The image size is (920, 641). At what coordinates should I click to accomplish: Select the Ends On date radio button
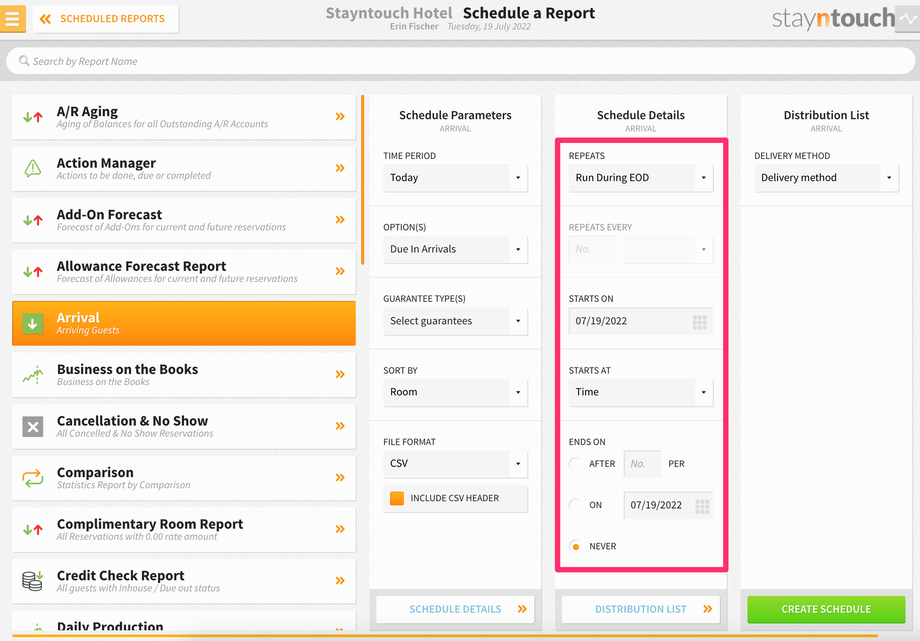pos(576,505)
